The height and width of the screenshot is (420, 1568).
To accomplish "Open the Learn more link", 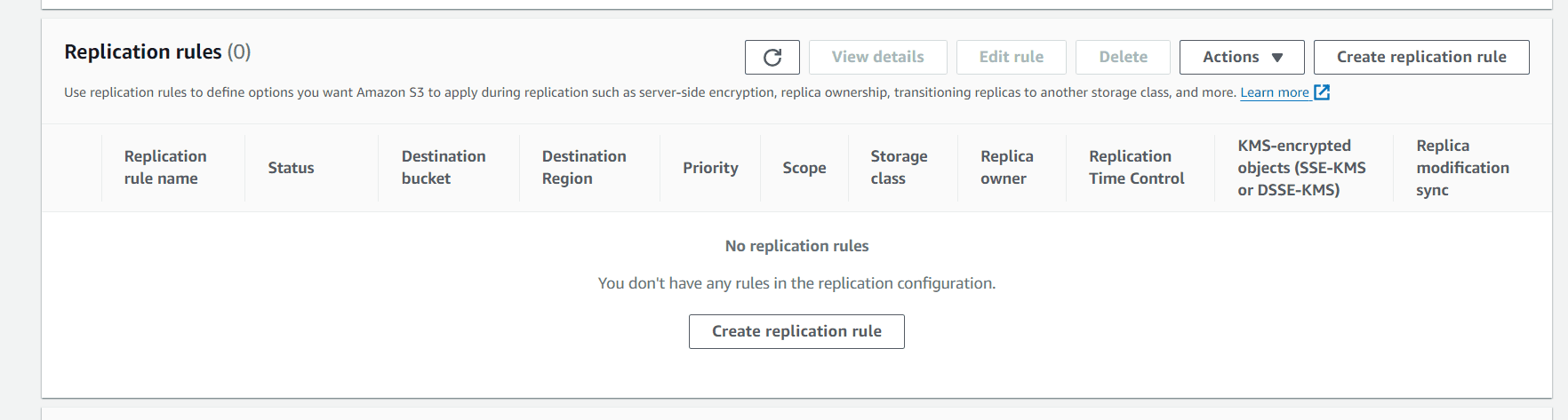I will tap(1275, 92).
